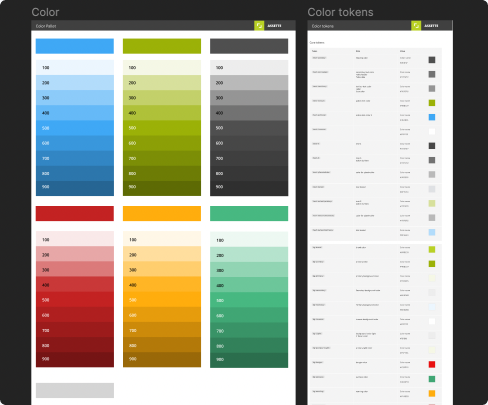Choose the olive green 500 swatch

coord(162,128)
